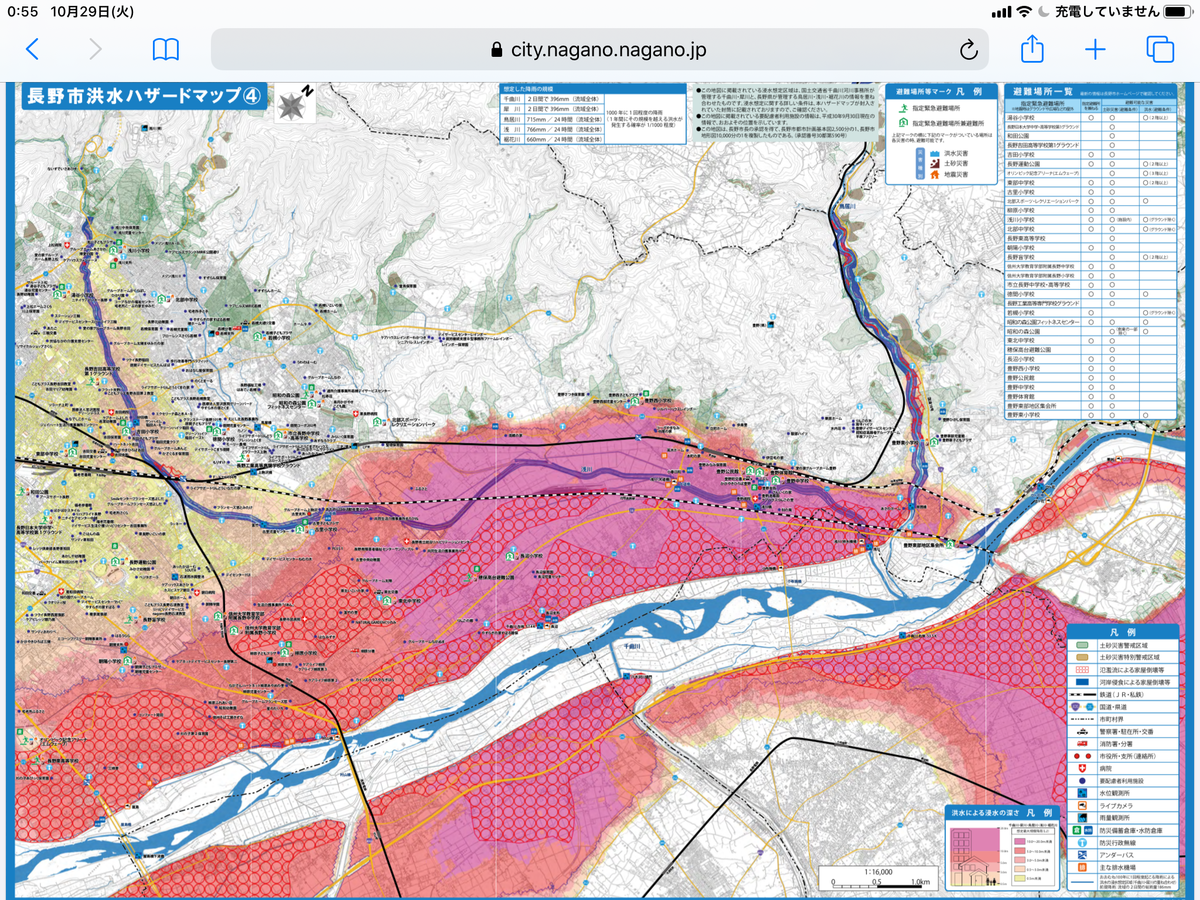1200x900 pixels.
Task: Click the 長沼小学校 table row
Action: 1090,359
